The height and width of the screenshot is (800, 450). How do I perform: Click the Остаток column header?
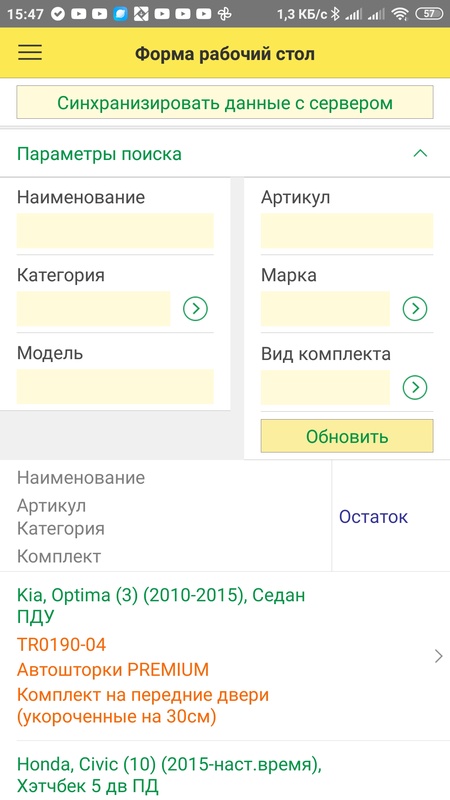[373, 517]
